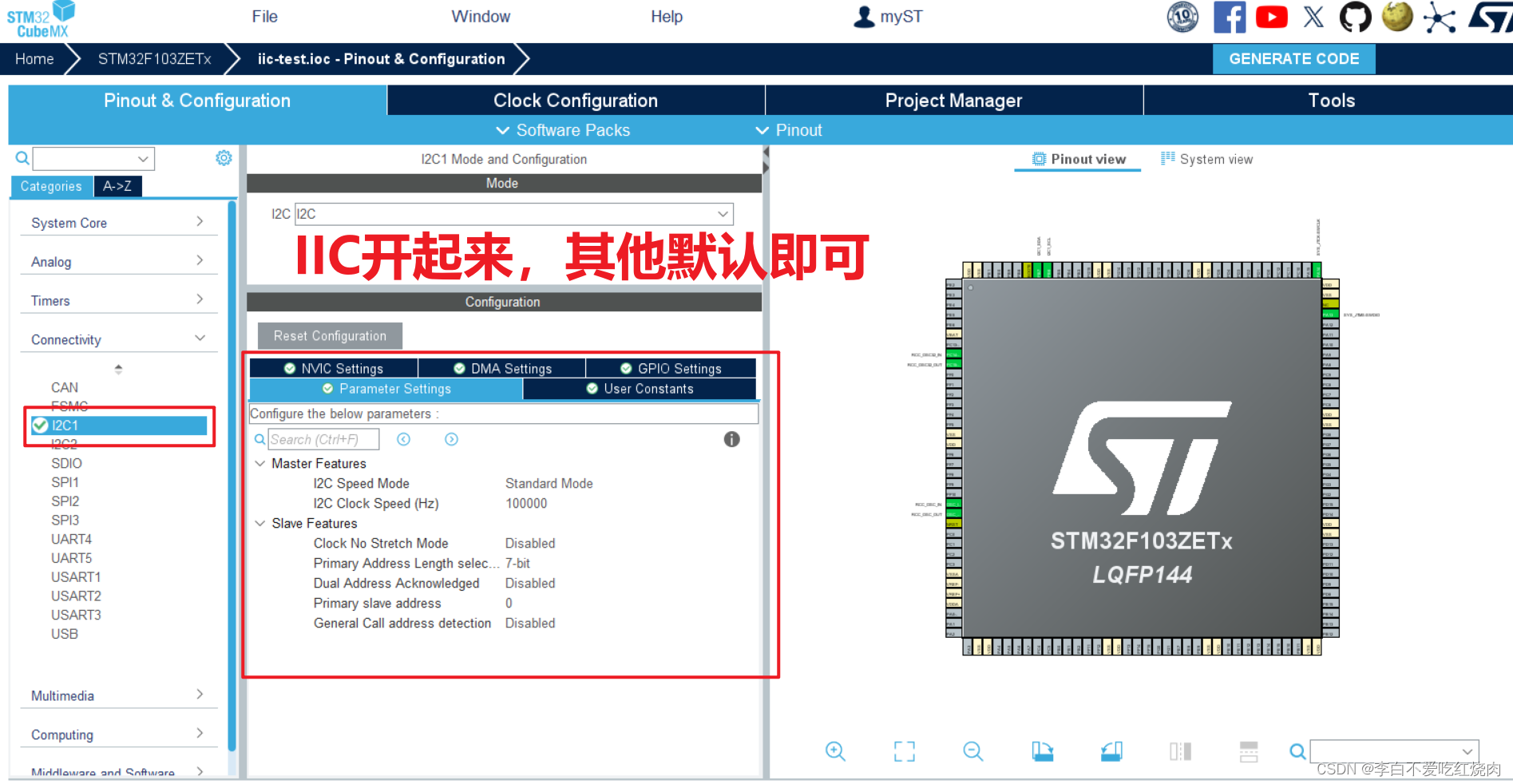
Task: Go to Home breadcrumb
Action: [34, 59]
